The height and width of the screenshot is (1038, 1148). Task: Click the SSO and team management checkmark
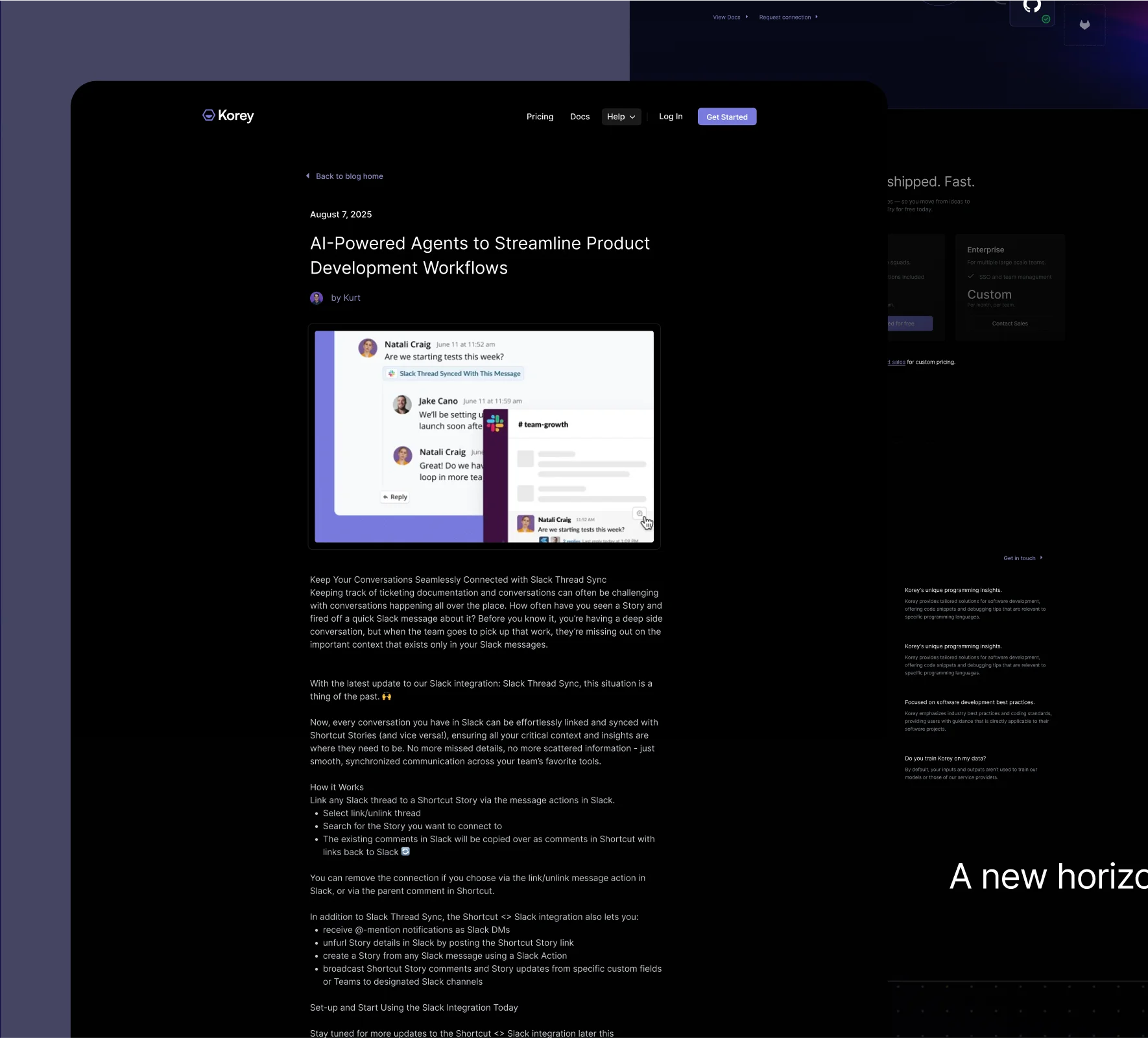pos(971,276)
